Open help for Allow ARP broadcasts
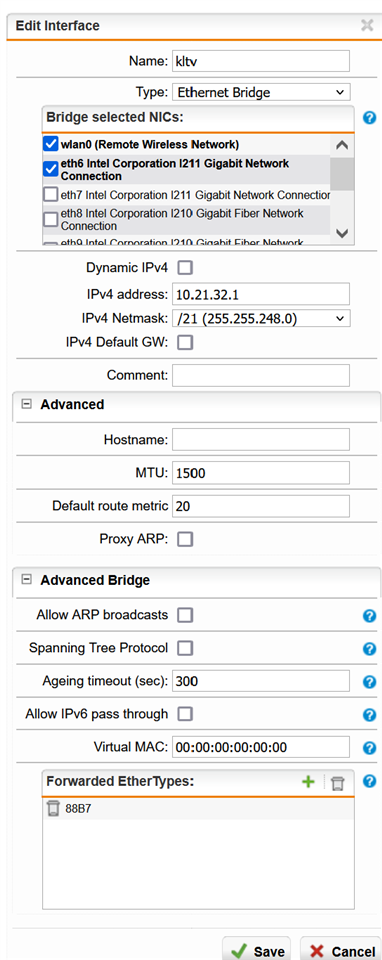 pyautogui.click(x=369, y=615)
